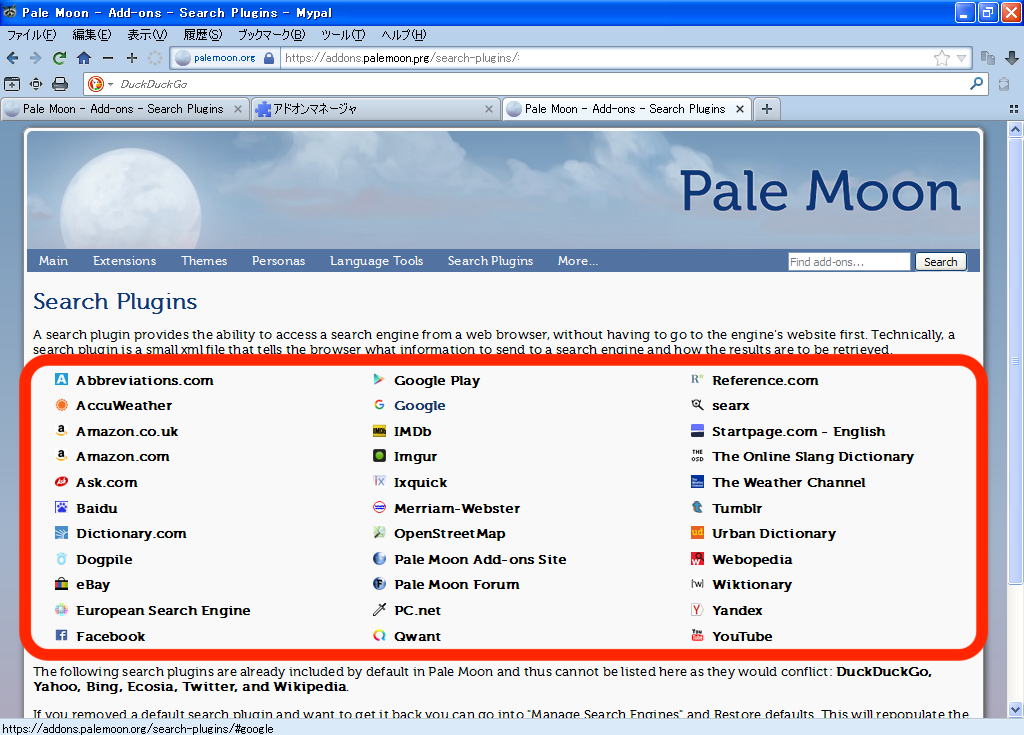This screenshot has height=735, width=1024.
Task: Open the ブックマーク(B) menu
Action: (x=271, y=35)
